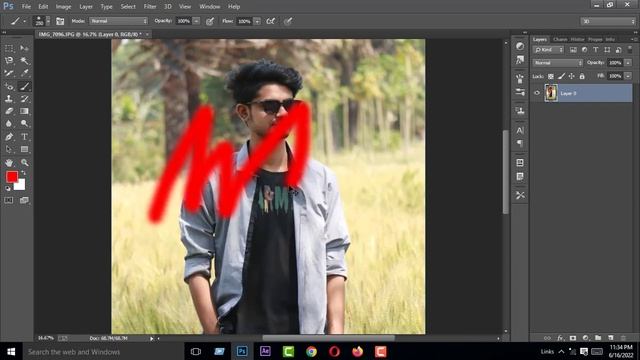Select the Rectangular Marquee tool

point(9,48)
